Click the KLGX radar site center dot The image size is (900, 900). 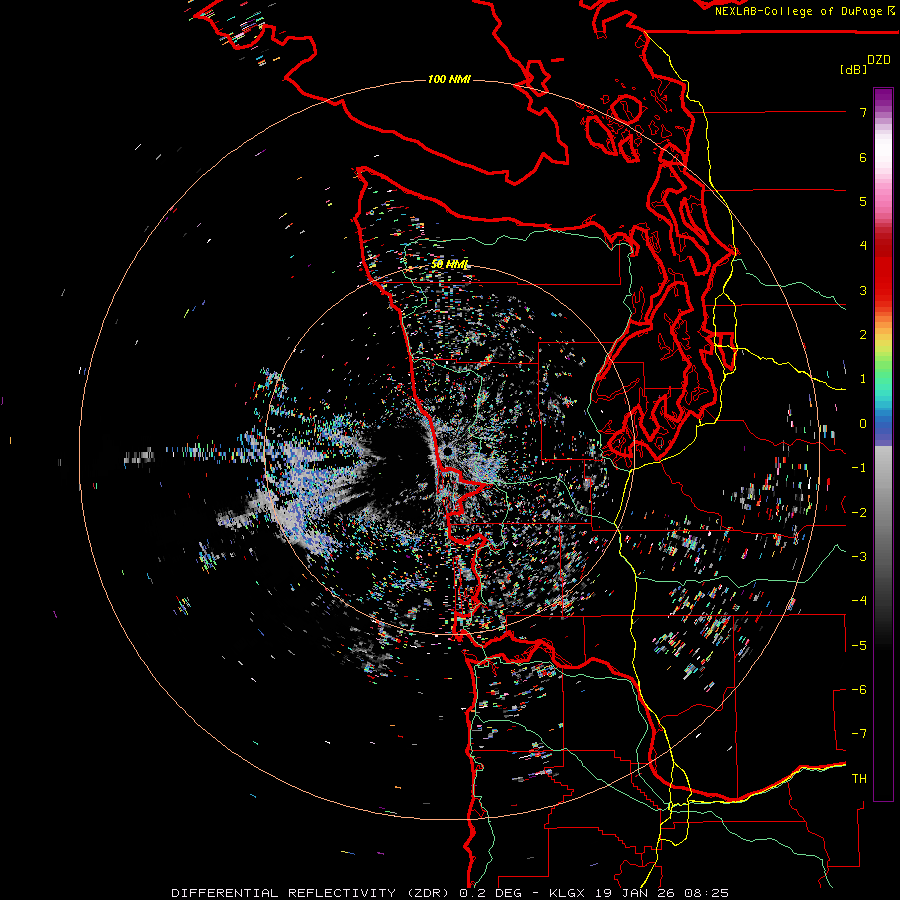click(x=447, y=452)
